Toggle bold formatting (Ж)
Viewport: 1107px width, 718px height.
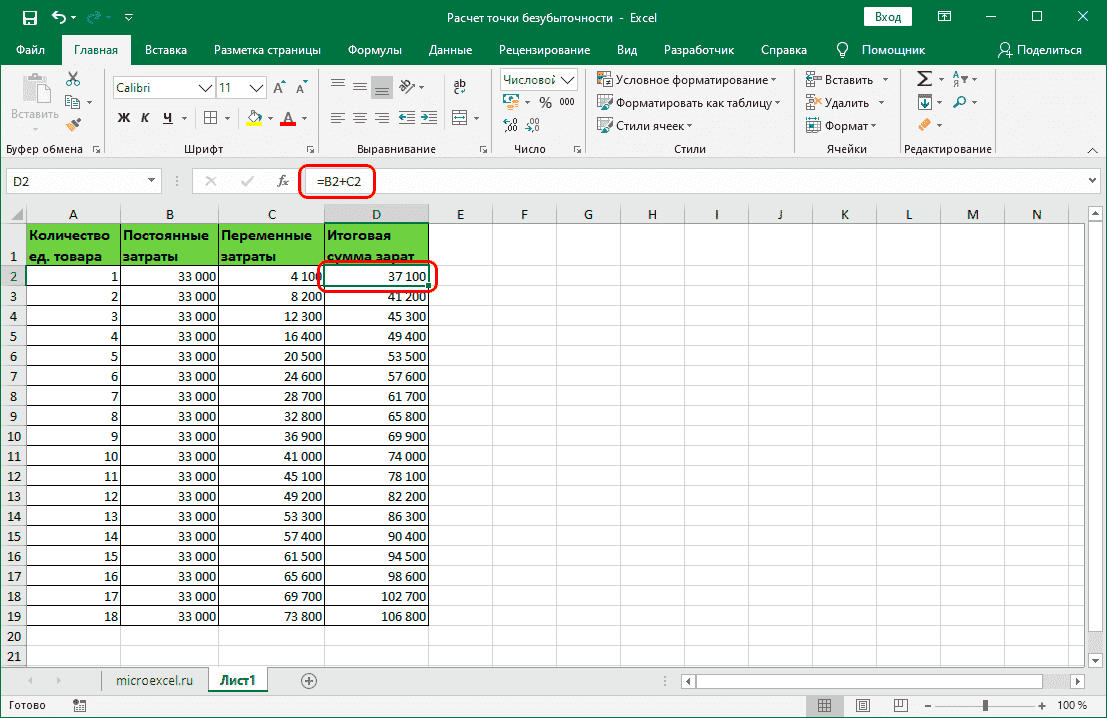coord(124,118)
